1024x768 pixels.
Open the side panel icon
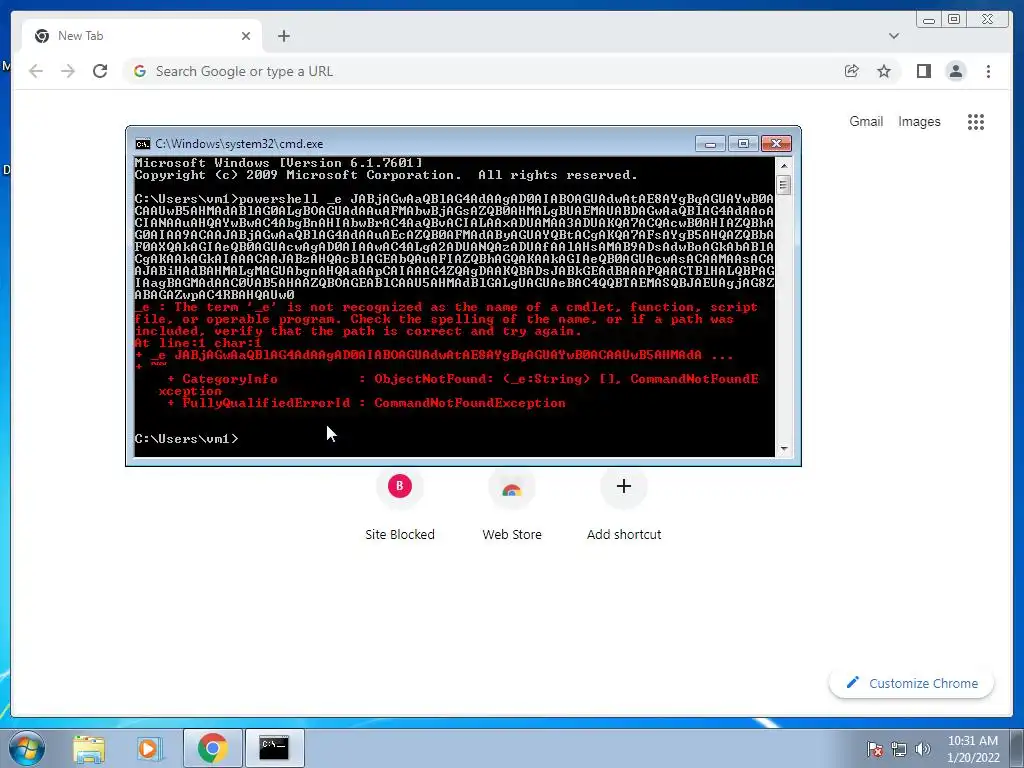coord(923,71)
